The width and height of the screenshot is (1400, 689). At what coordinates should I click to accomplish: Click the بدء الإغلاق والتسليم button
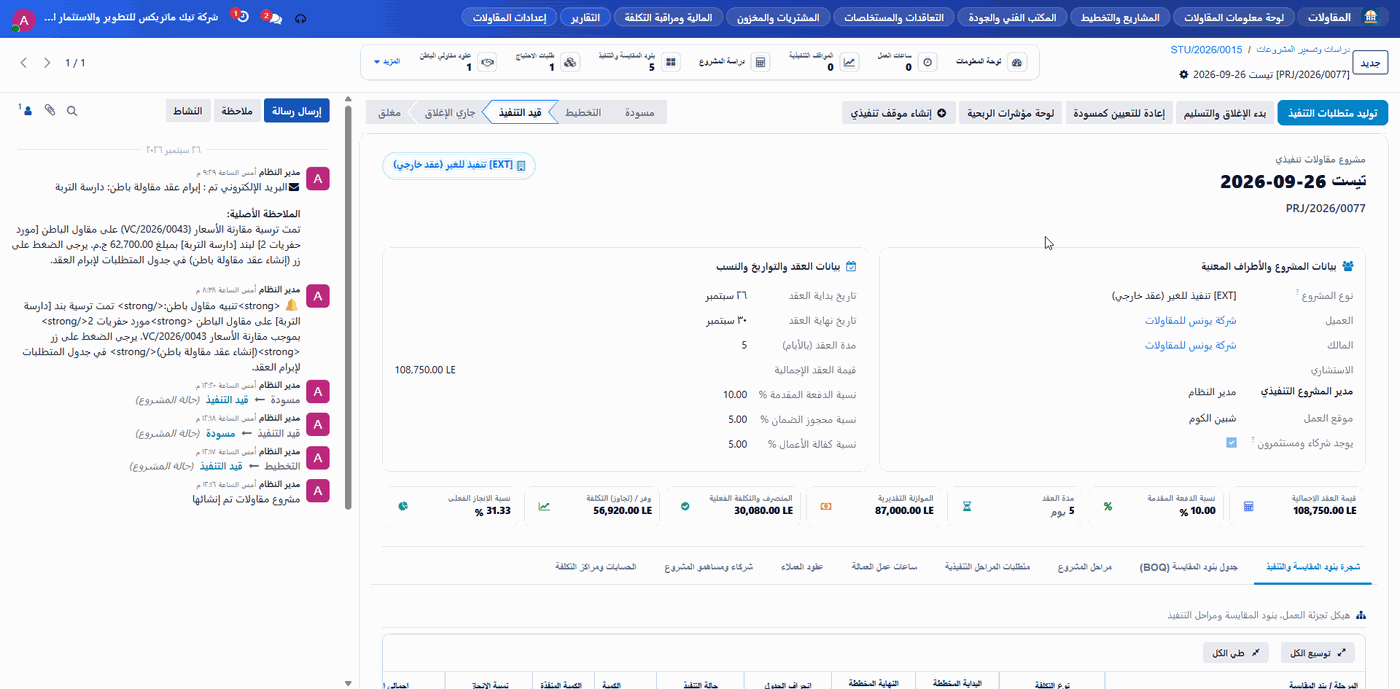[1225, 113]
